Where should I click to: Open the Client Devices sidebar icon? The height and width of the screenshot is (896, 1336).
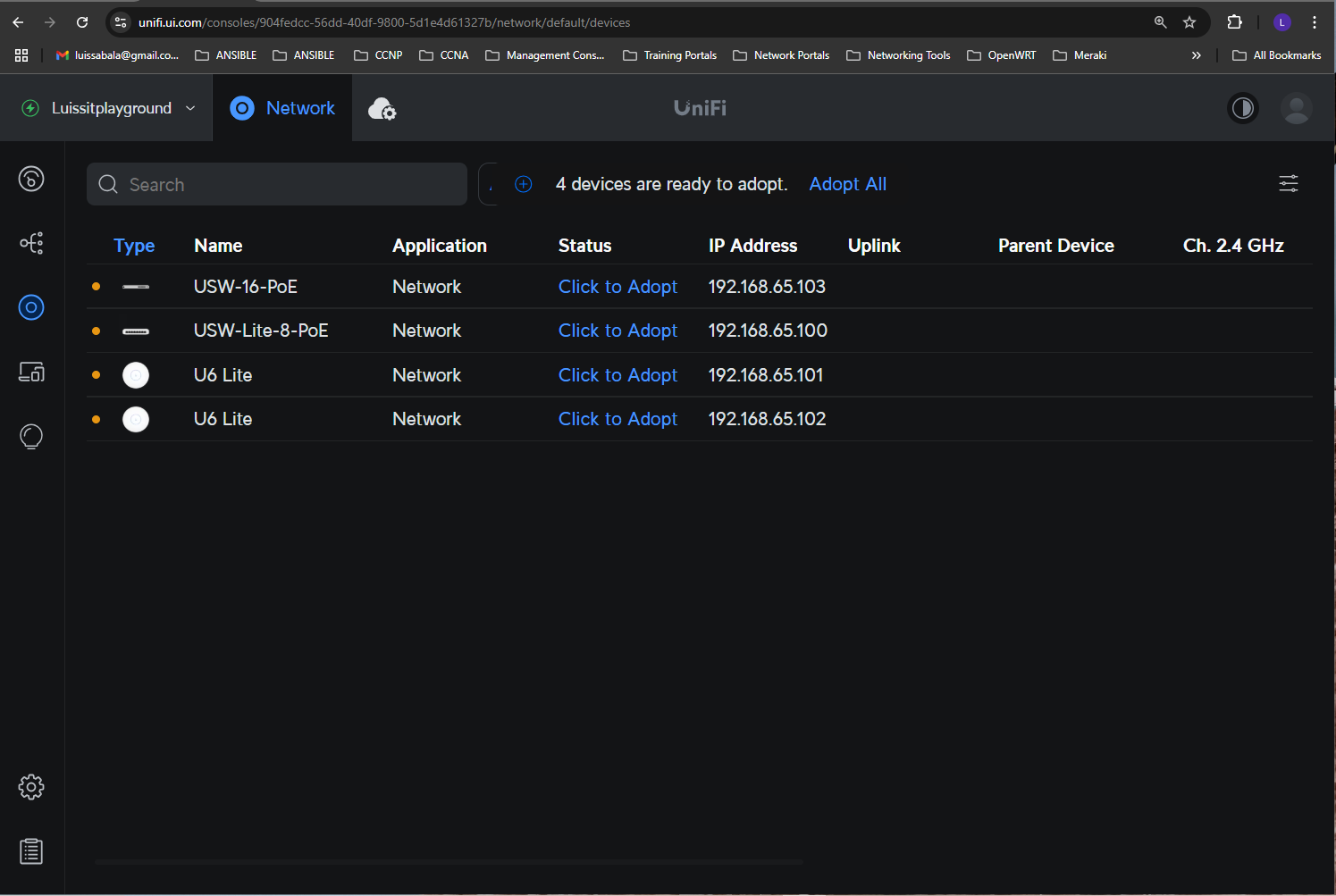pos(31,372)
